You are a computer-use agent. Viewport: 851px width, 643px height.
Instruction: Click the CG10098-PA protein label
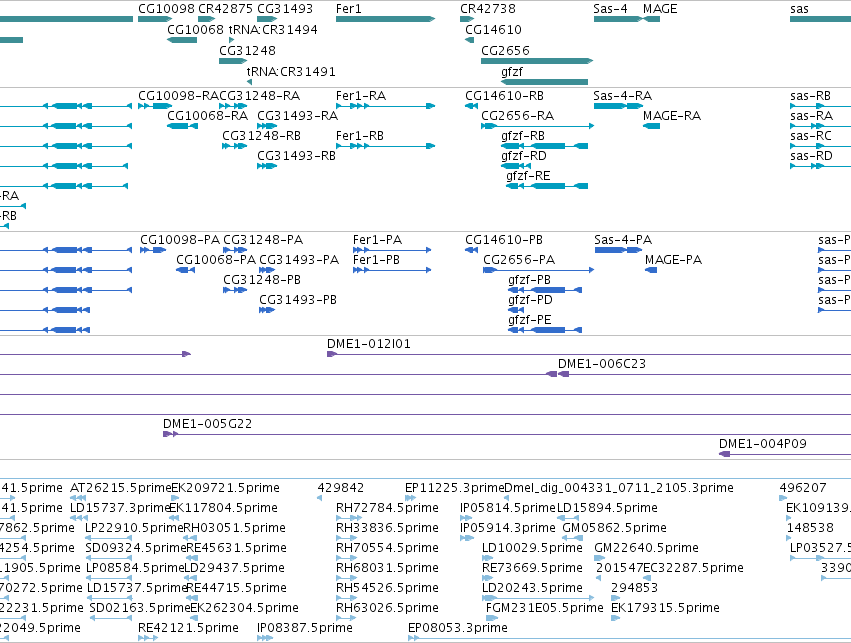(x=180, y=240)
